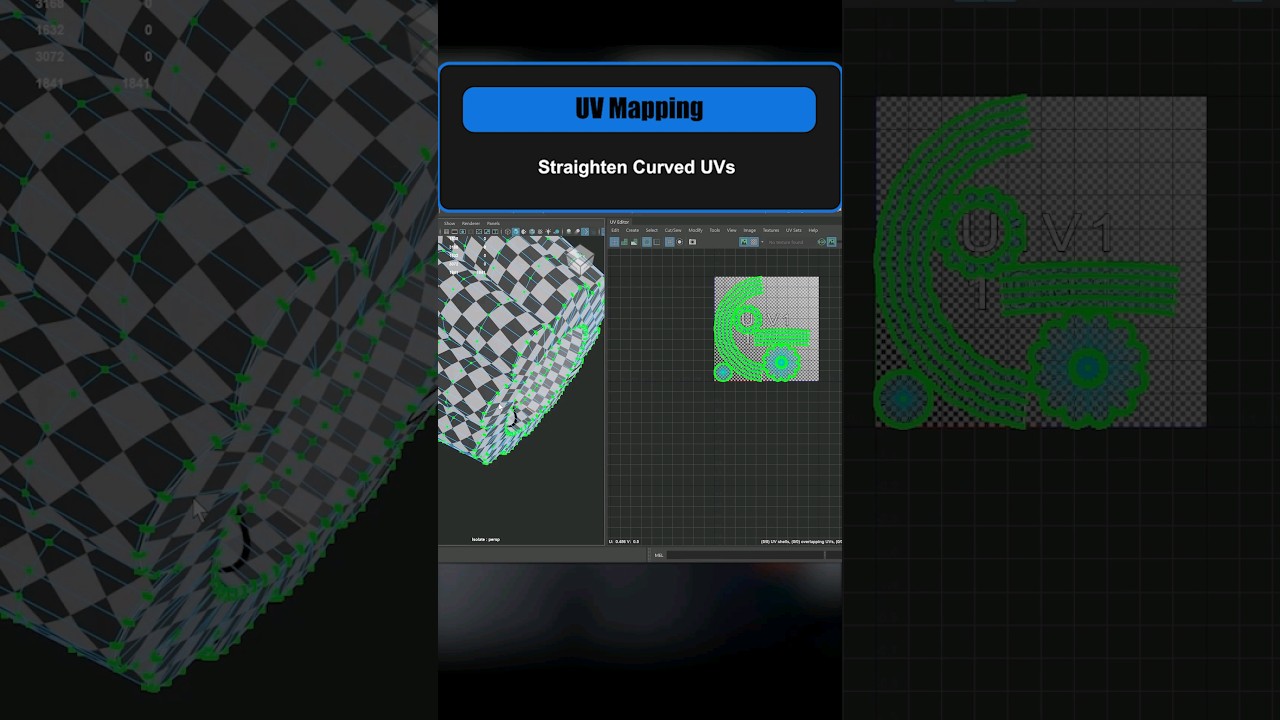
Task: Enable Wireframe on Shaded viewport icon
Action: tap(532, 232)
